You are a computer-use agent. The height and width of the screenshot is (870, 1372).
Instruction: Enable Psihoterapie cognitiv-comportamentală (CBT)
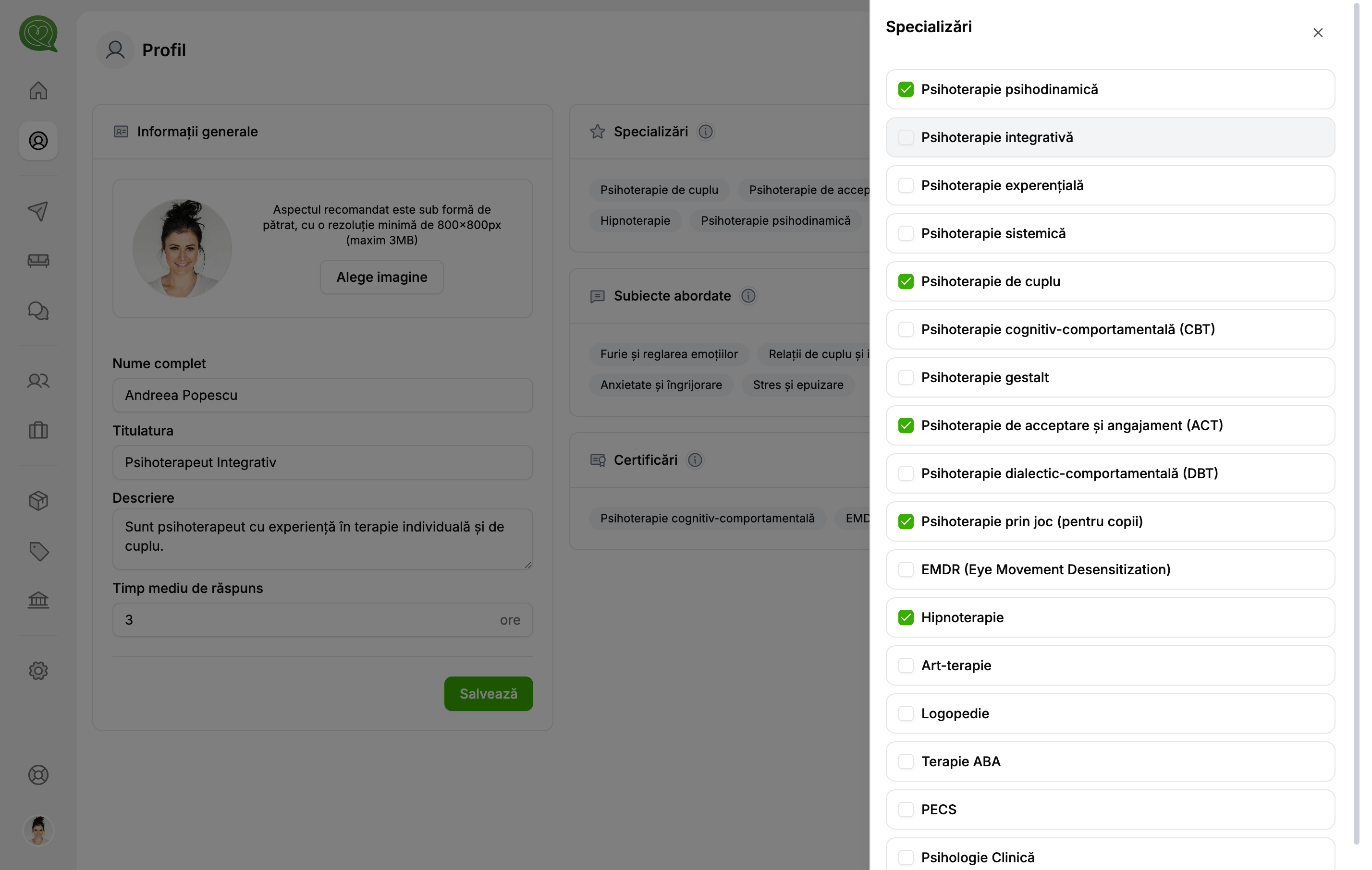pyautogui.click(x=906, y=329)
